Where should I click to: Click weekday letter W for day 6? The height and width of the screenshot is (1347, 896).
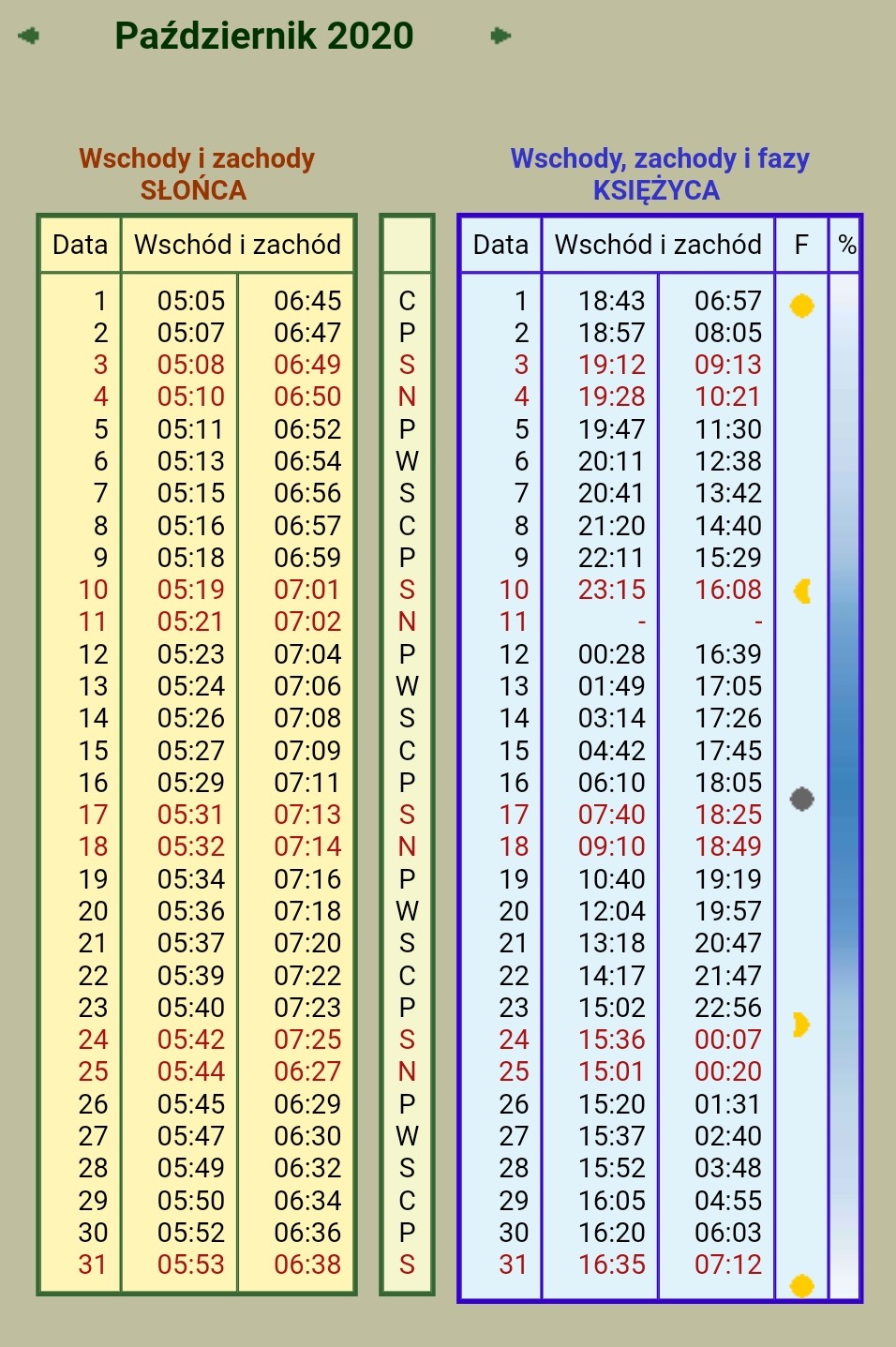407,461
